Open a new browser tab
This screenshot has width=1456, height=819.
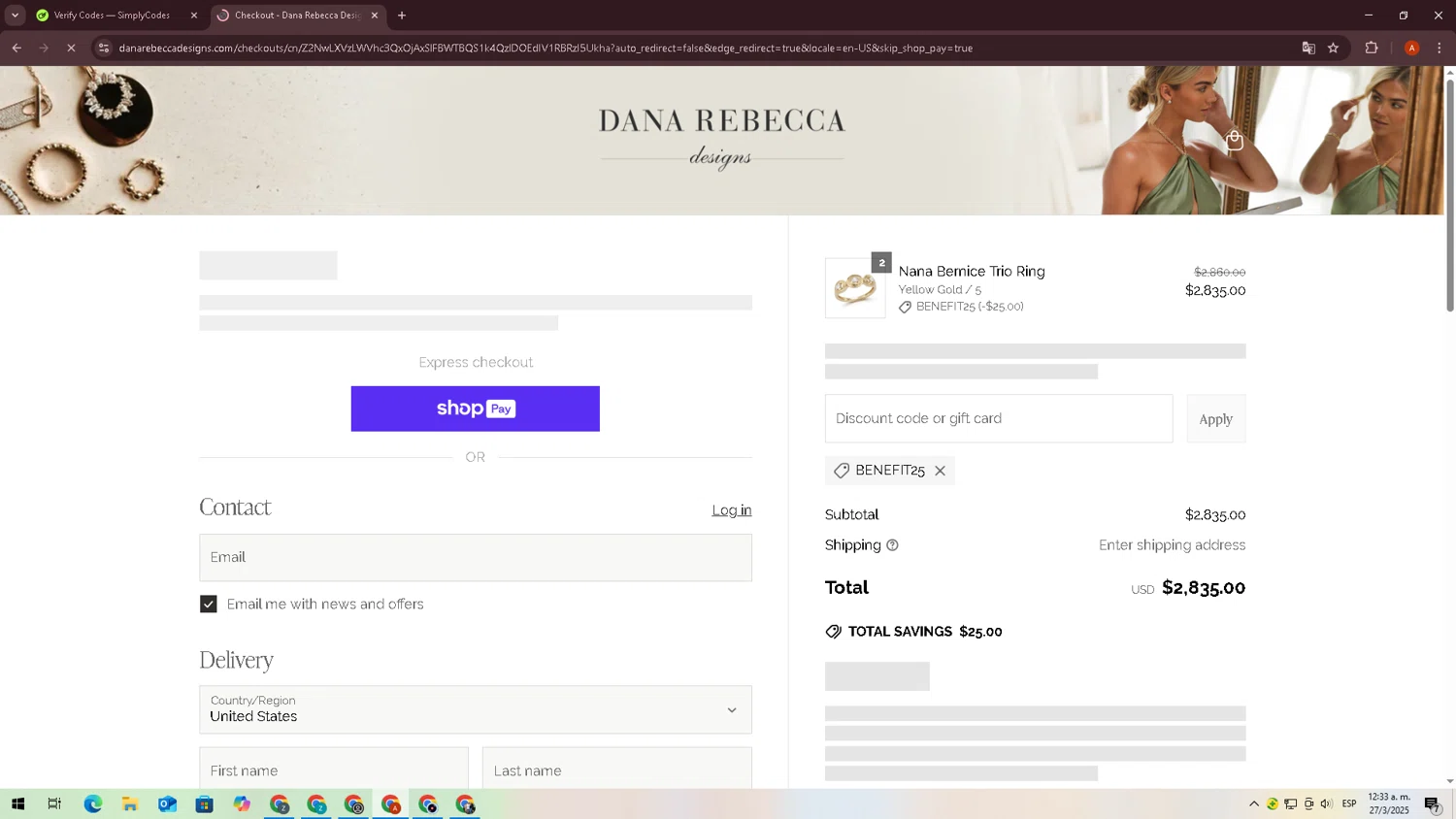[402, 16]
